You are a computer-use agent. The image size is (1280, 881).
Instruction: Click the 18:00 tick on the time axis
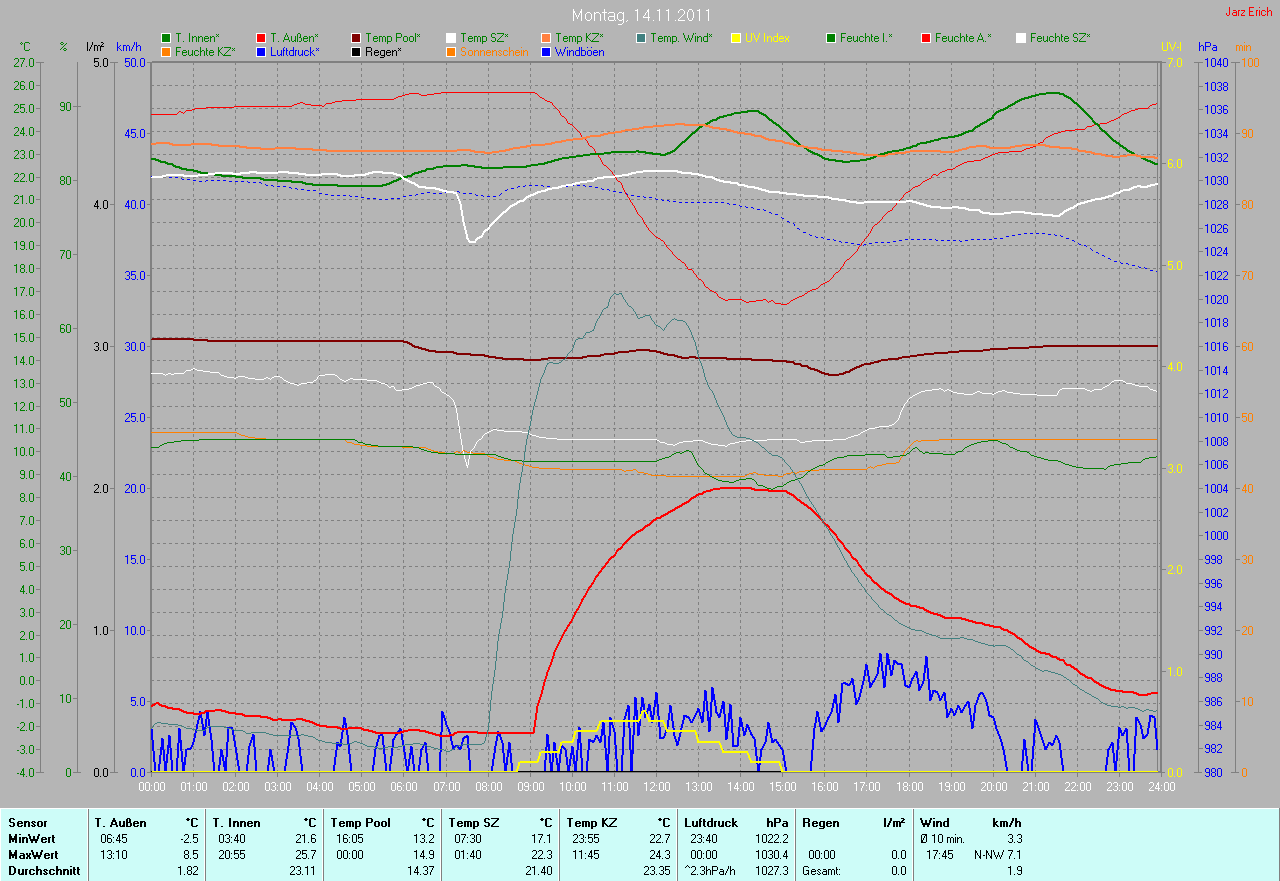(908, 786)
